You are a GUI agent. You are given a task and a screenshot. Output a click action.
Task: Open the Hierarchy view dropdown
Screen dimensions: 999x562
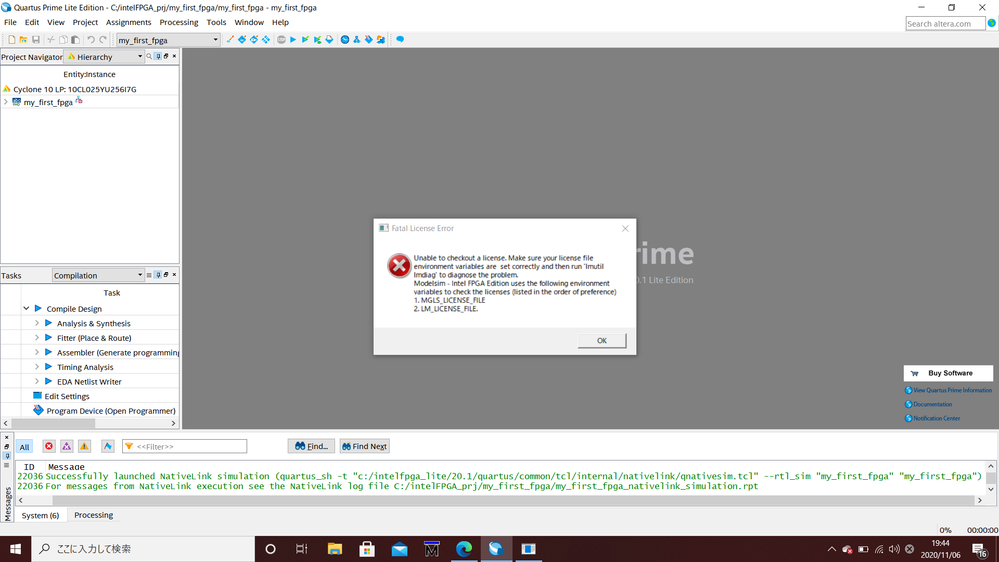[105, 57]
